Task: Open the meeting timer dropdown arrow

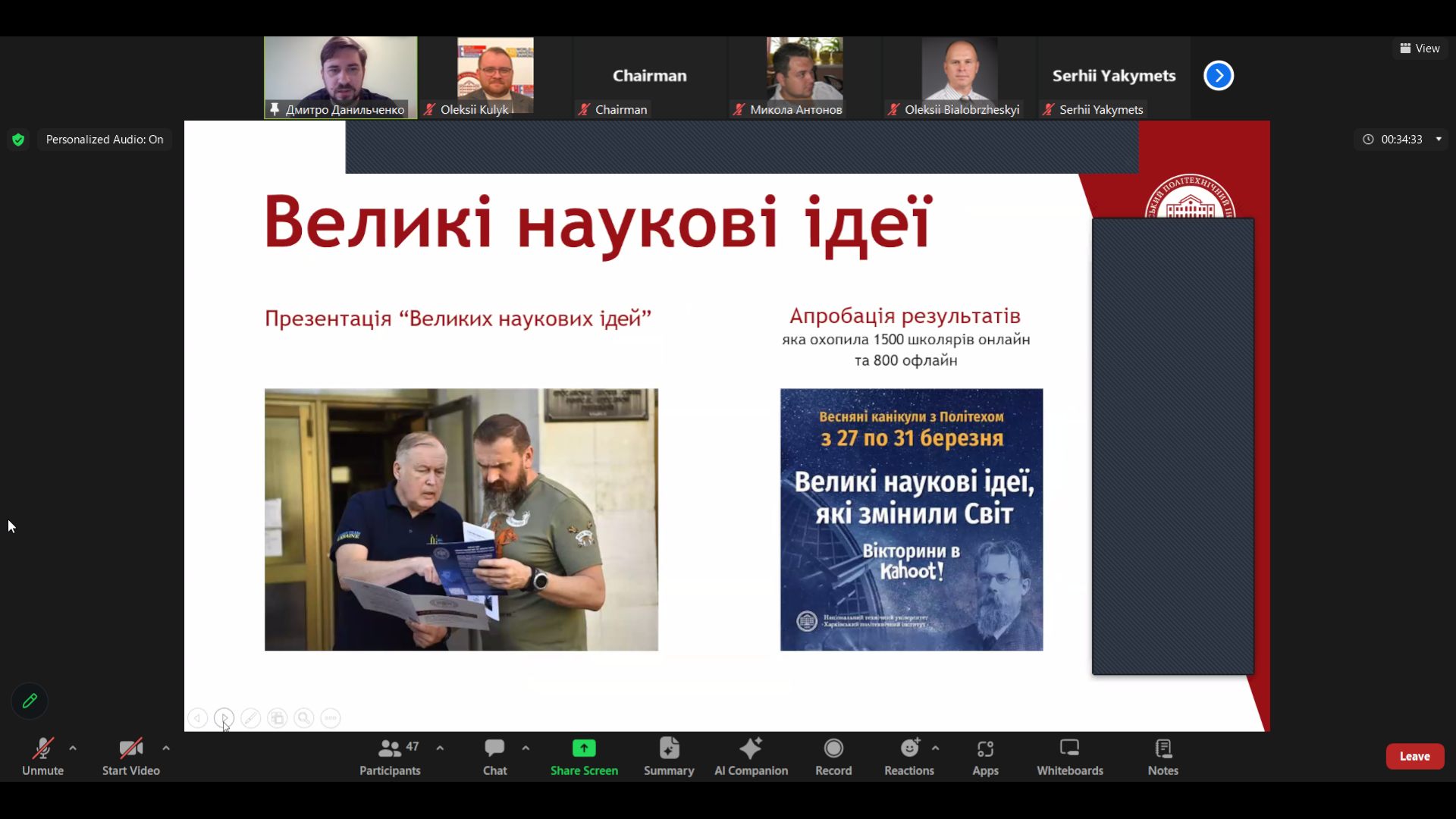Action: coord(1439,139)
